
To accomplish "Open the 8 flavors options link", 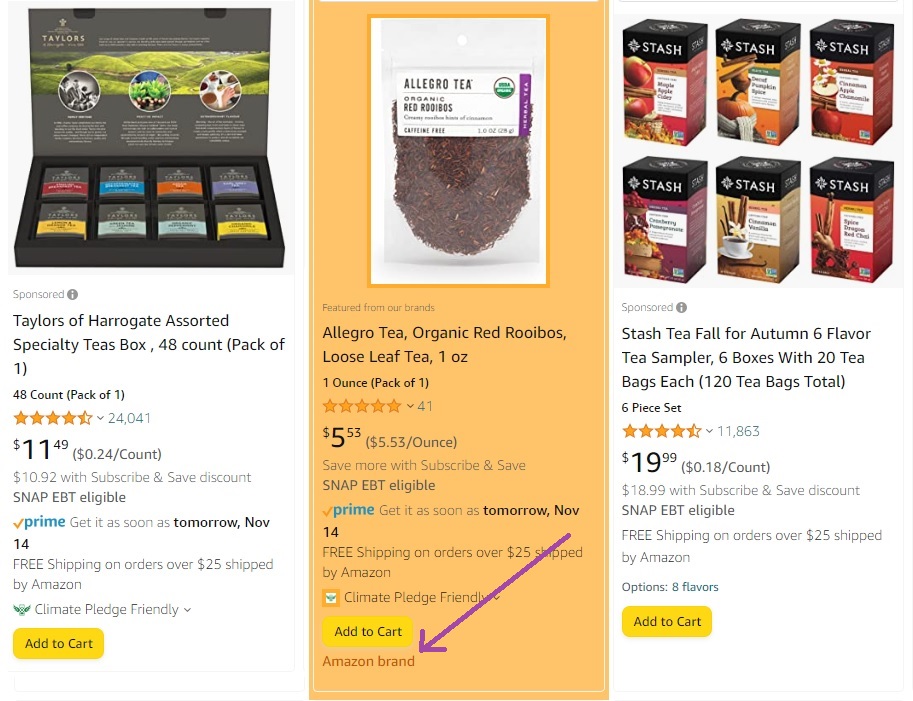I will tap(695, 587).
